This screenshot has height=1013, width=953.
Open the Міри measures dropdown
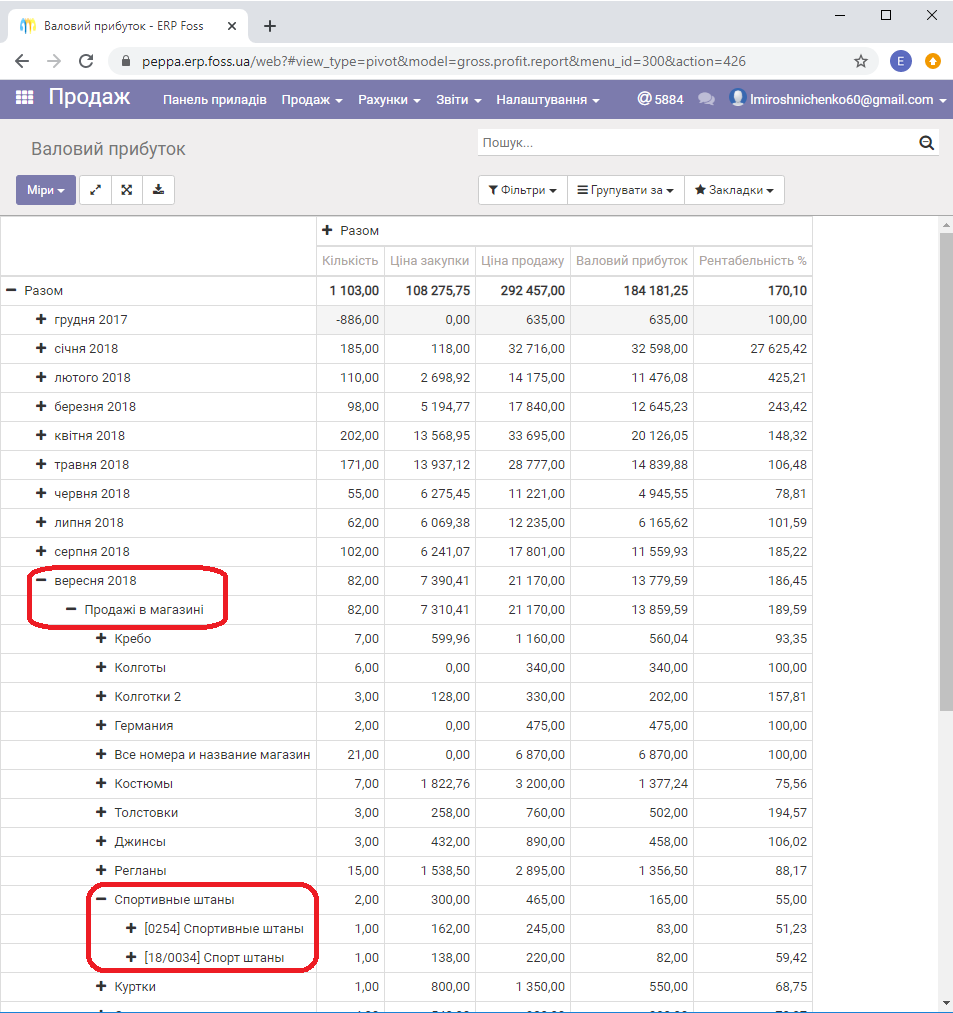coord(46,190)
